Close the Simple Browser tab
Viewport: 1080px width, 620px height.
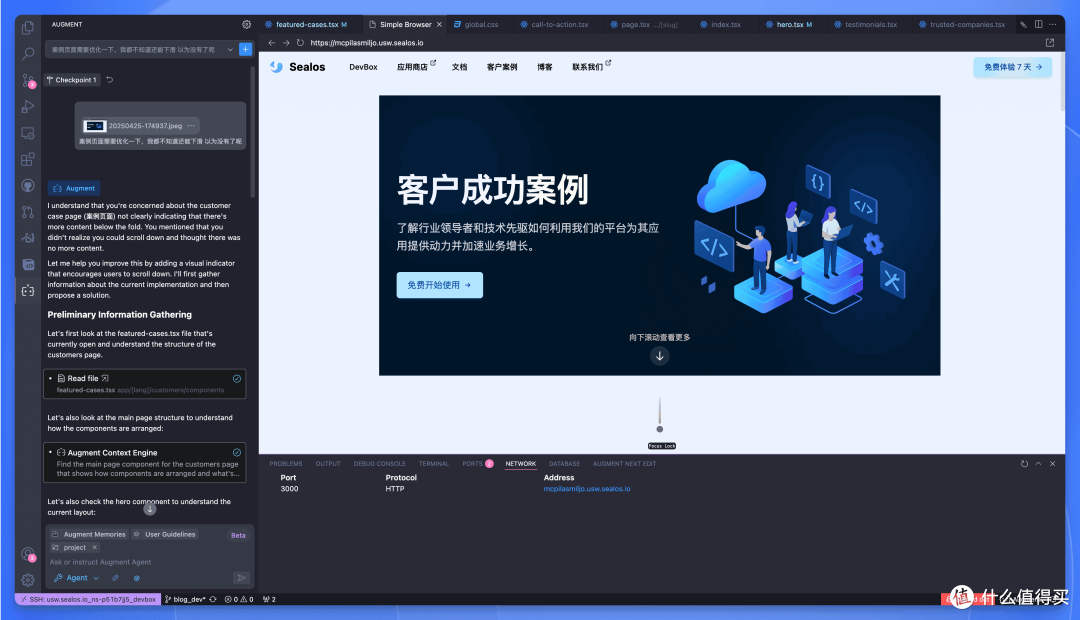(x=439, y=24)
